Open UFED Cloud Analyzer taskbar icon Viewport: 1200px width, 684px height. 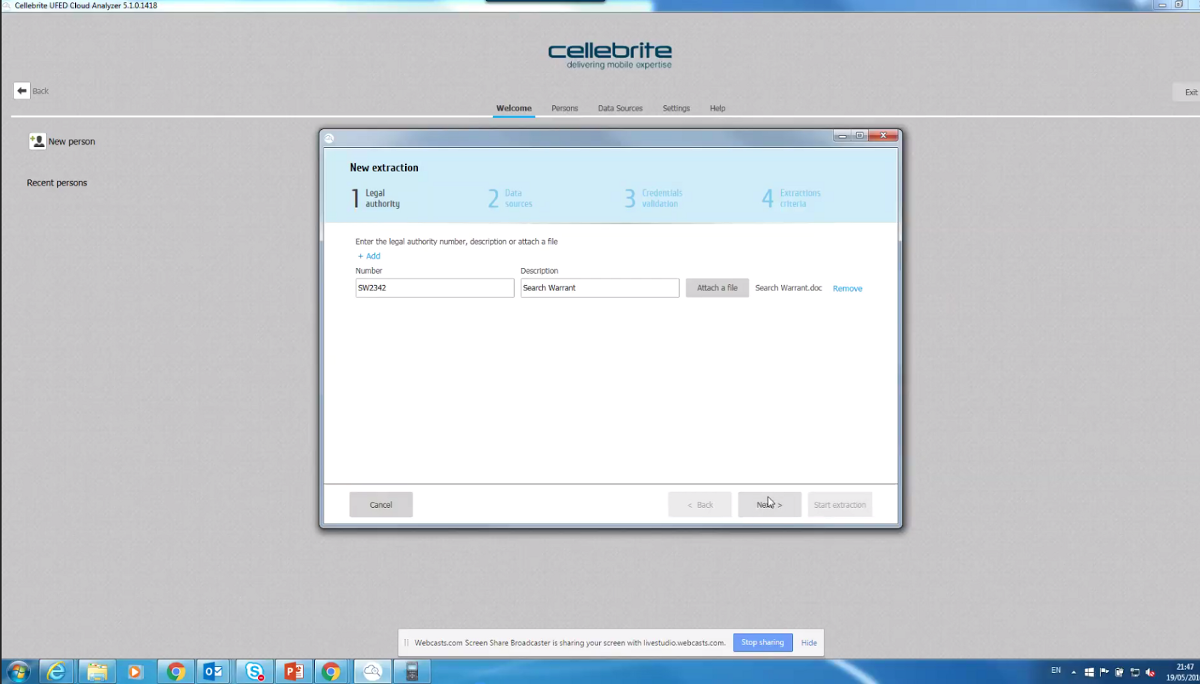point(372,671)
